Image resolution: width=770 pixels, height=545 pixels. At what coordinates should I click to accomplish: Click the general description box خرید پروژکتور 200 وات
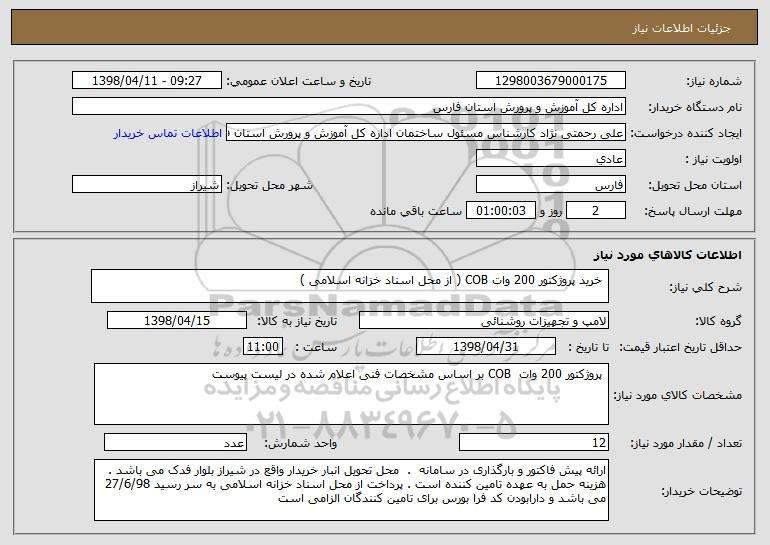[350, 286]
